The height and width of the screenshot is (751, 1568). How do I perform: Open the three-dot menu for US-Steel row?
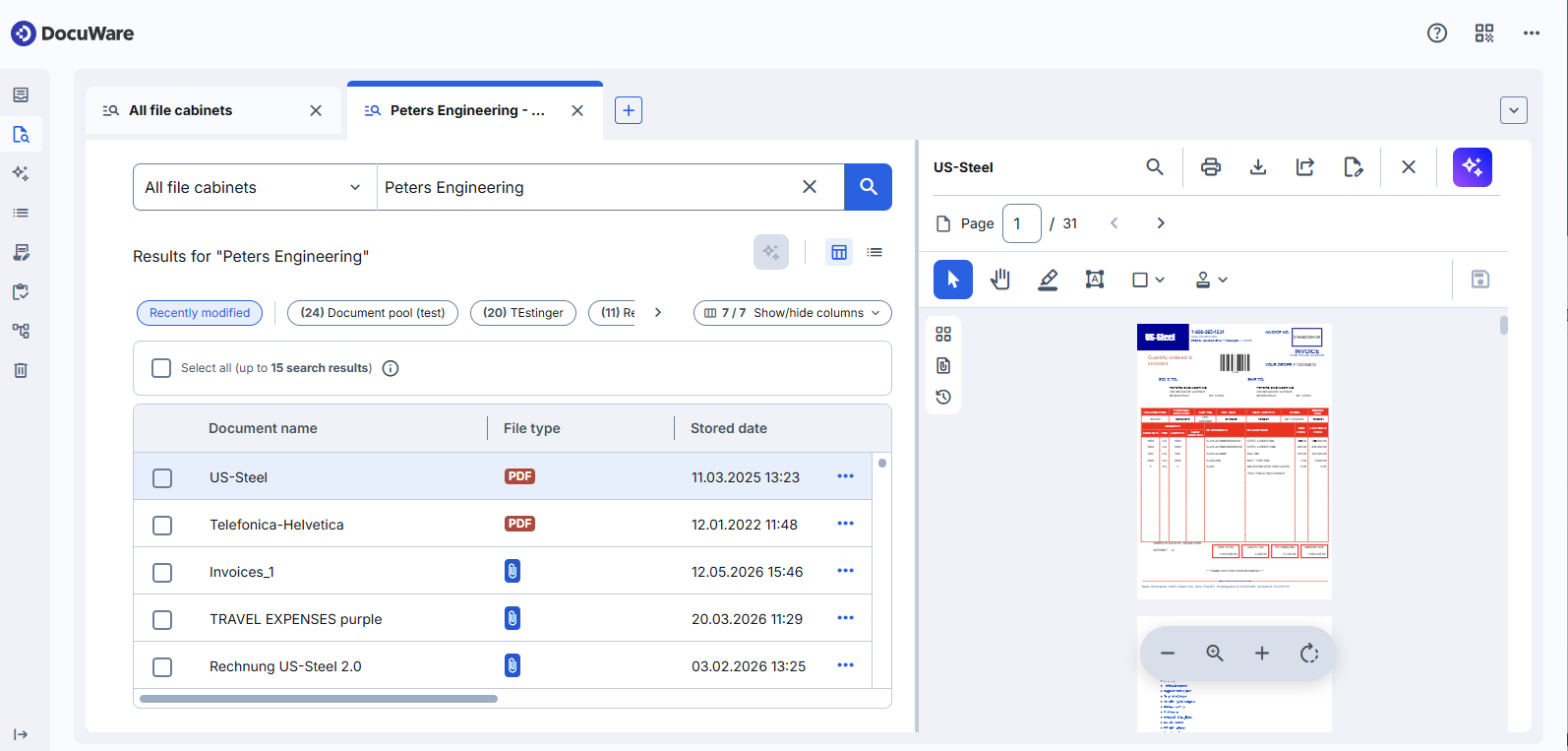(845, 476)
